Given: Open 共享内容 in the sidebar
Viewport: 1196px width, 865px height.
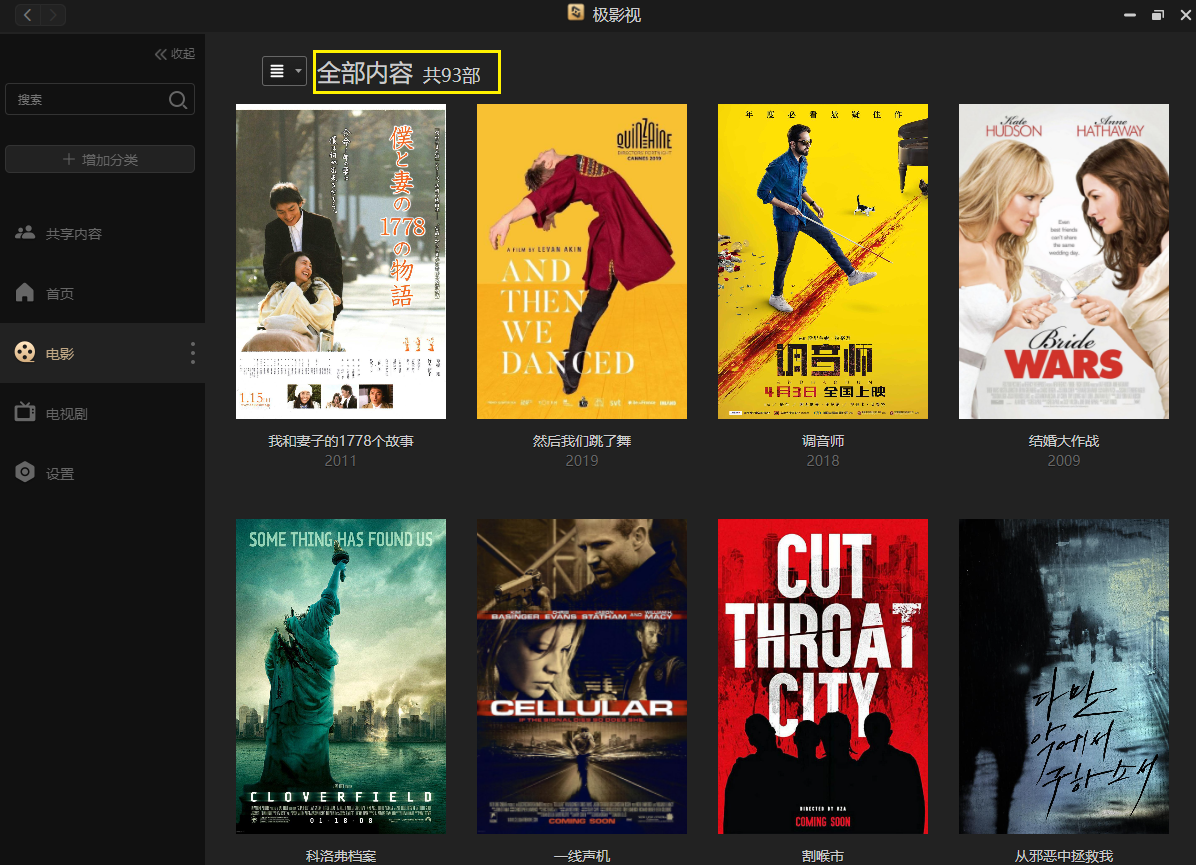Looking at the screenshot, I should coord(73,234).
